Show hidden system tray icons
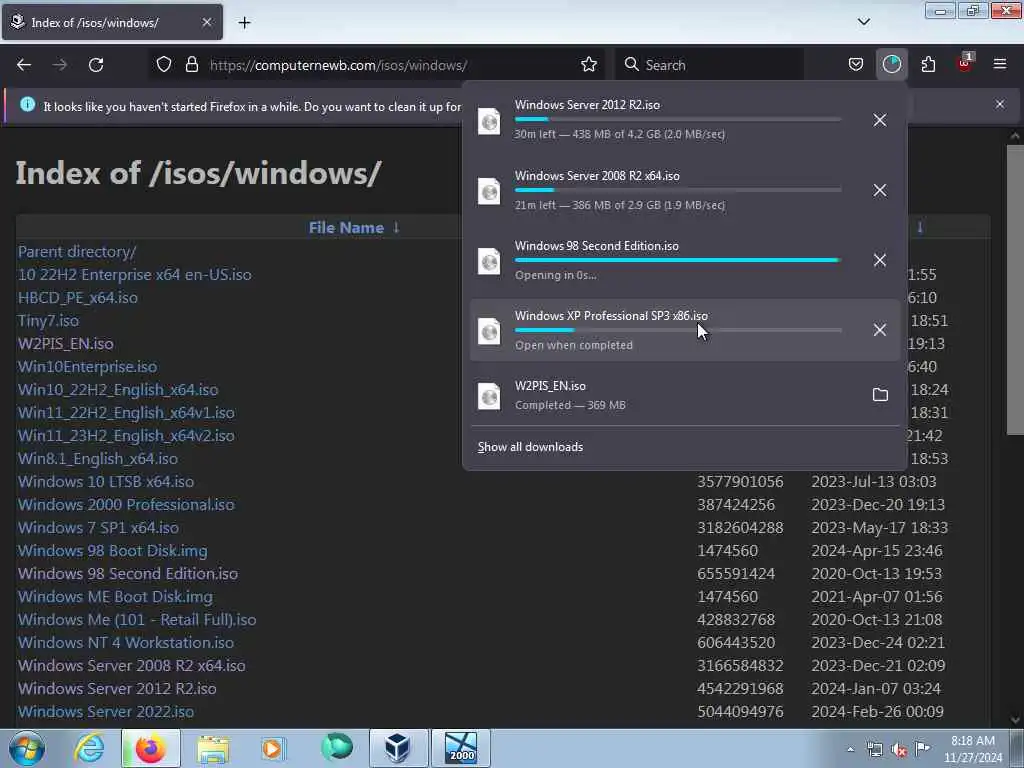This screenshot has width=1024, height=768. 850,749
